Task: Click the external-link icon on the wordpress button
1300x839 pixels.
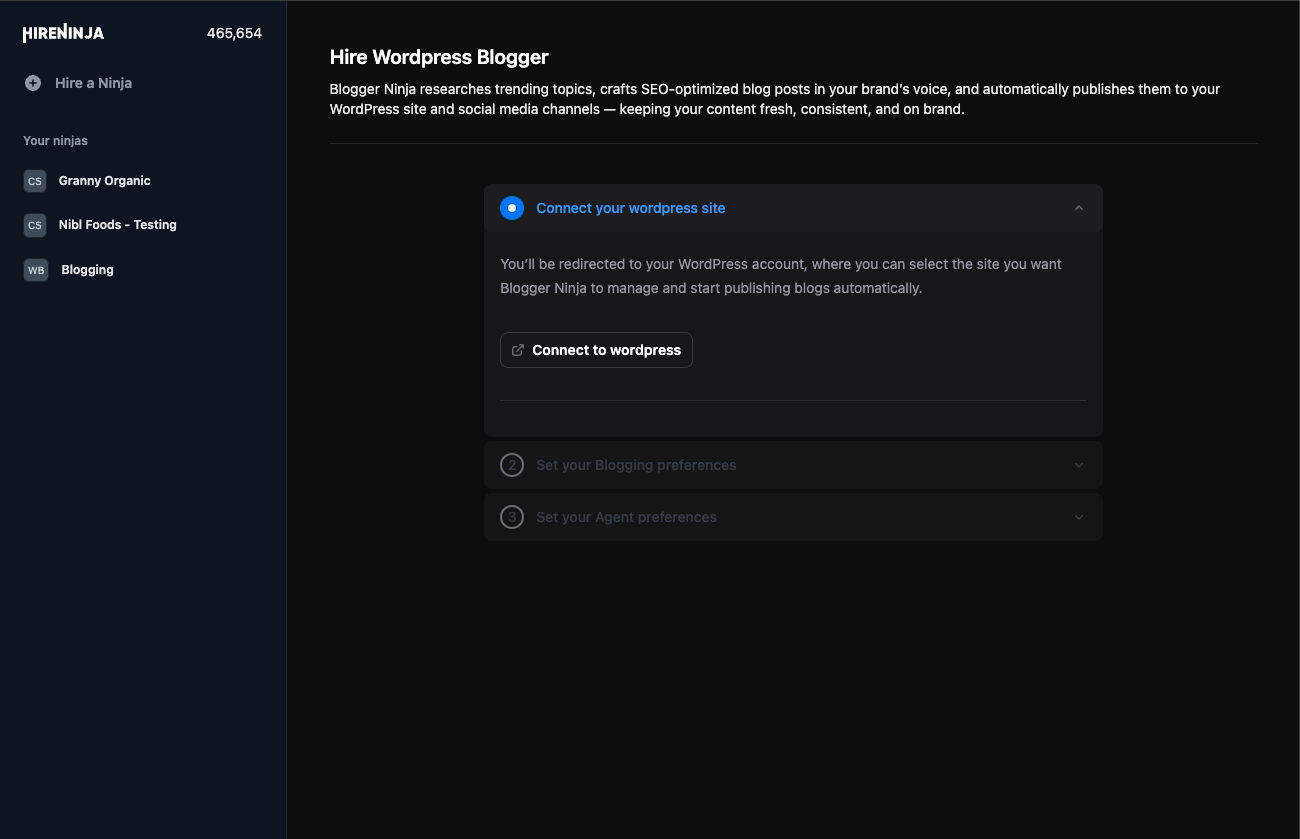Action: (517, 350)
